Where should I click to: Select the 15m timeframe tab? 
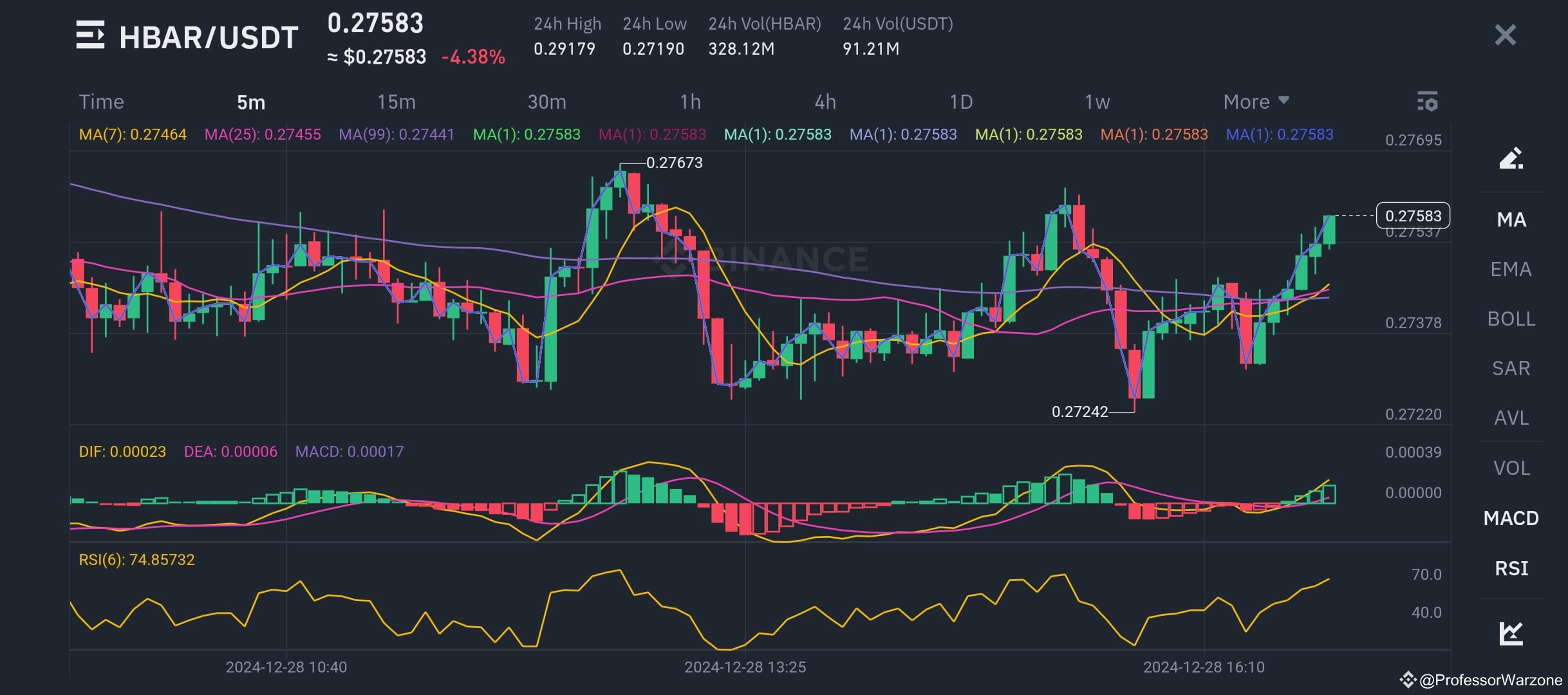[x=397, y=102]
